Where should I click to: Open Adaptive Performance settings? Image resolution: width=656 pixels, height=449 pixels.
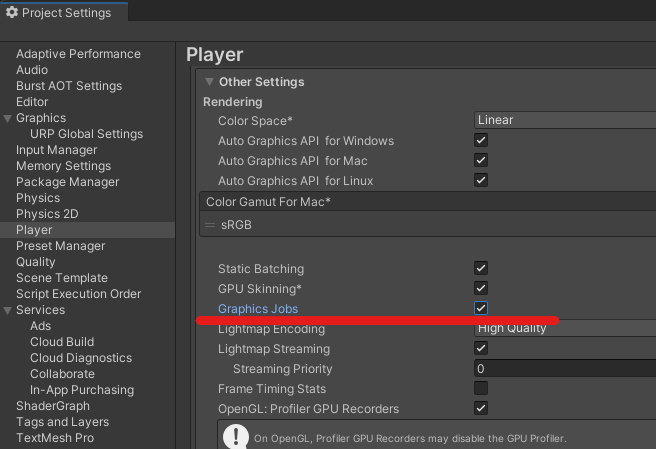(x=78, y=54)
